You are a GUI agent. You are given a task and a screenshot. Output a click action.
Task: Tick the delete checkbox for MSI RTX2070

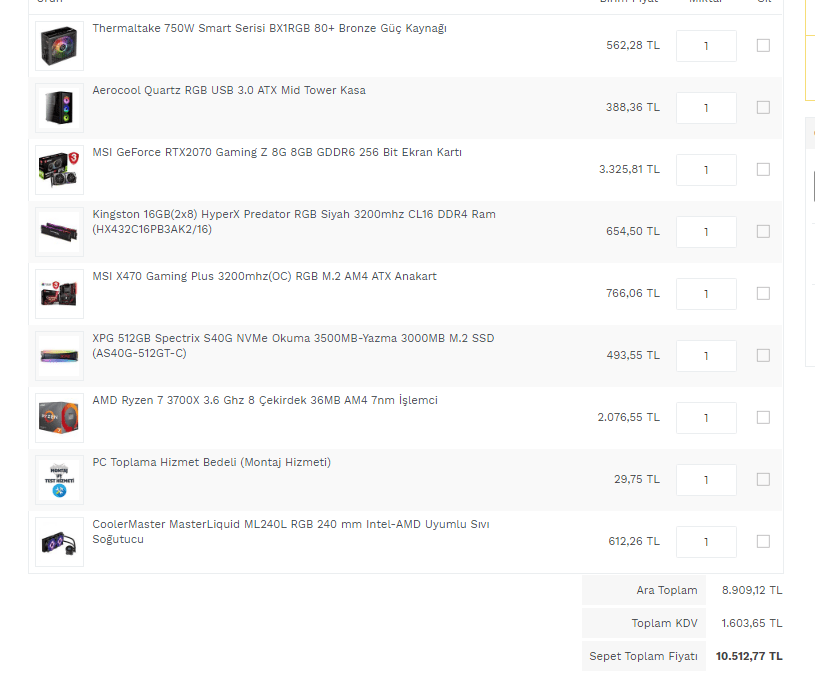[x=763, y=169]
